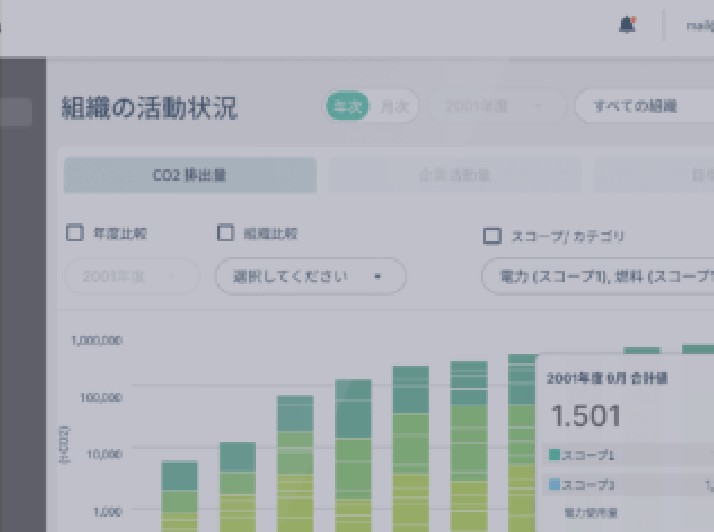Screen dimensions: 714x532
Task: Select the third bar in the chart
Action: (x=295, y=460)
